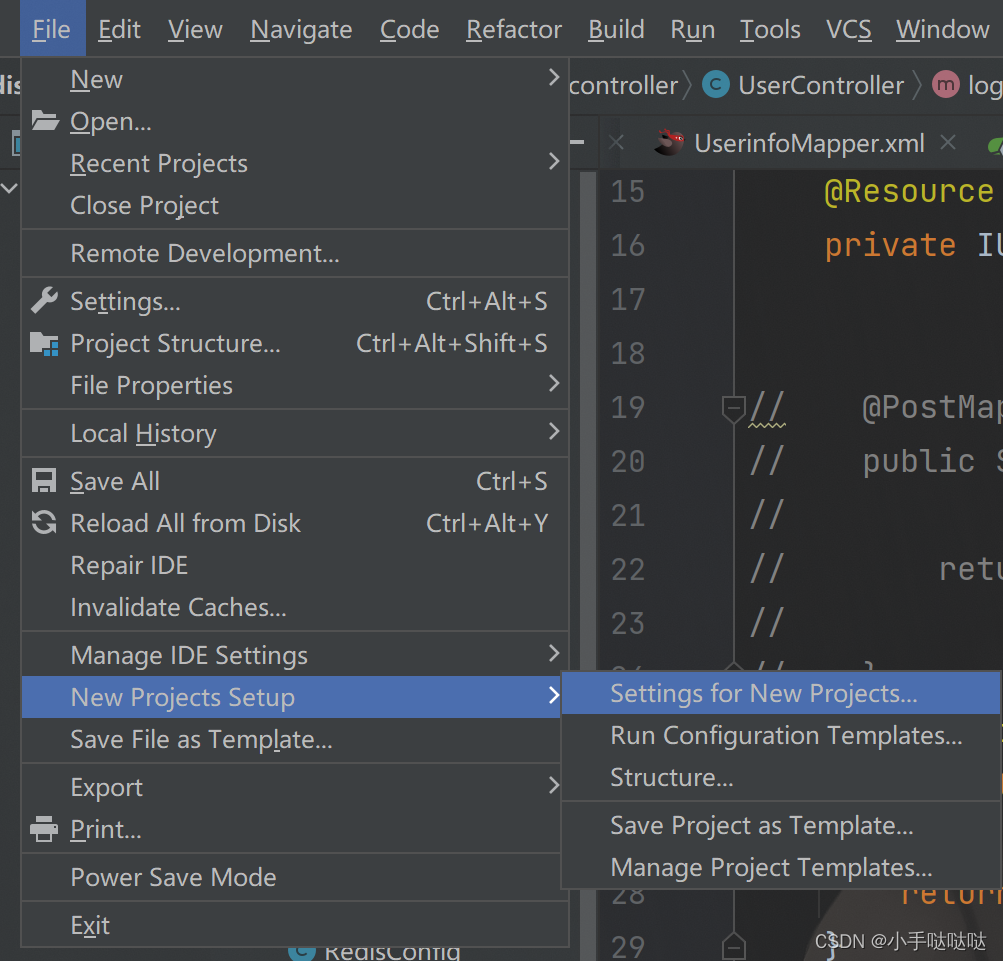Select Save All menu item
Screen dimensions: 1003x961
pyautogui.click(x=295, y=481)
